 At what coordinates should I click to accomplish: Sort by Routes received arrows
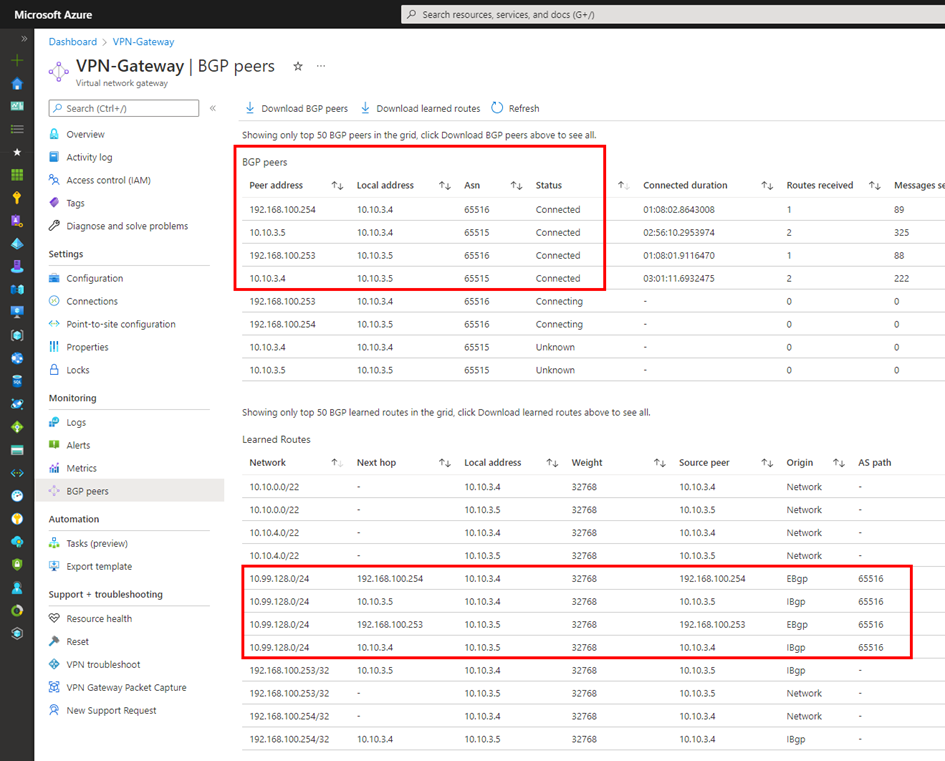click(x=874, y=186)
